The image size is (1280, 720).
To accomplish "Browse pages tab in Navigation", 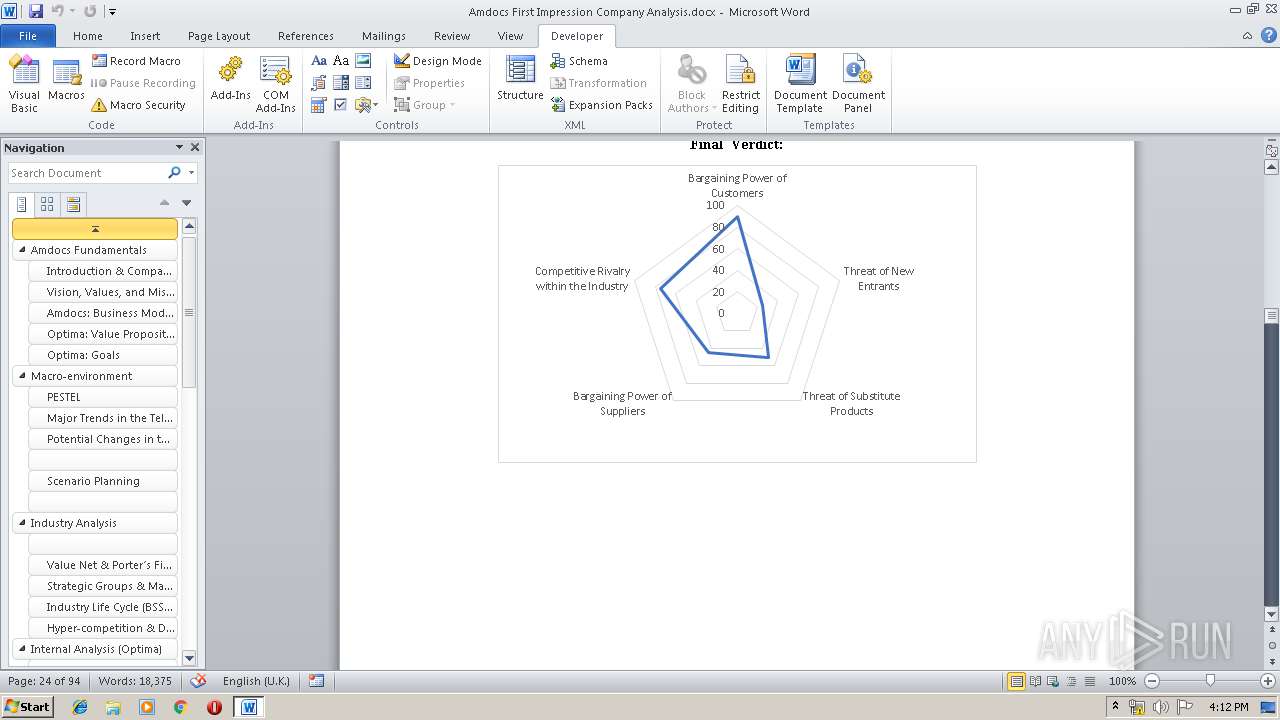I will pos(47,204).
